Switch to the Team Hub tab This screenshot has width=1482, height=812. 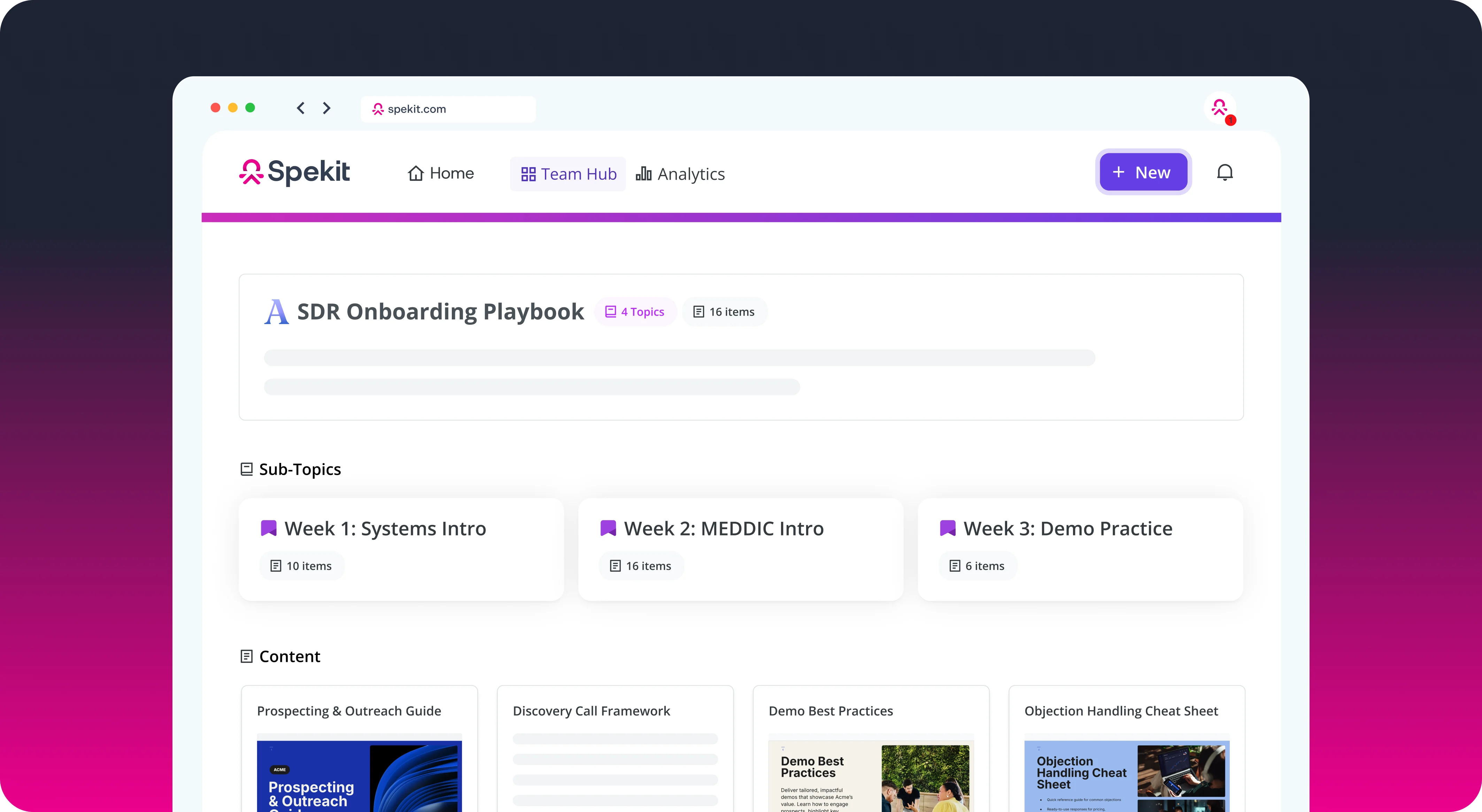click(x=568, y=174)
